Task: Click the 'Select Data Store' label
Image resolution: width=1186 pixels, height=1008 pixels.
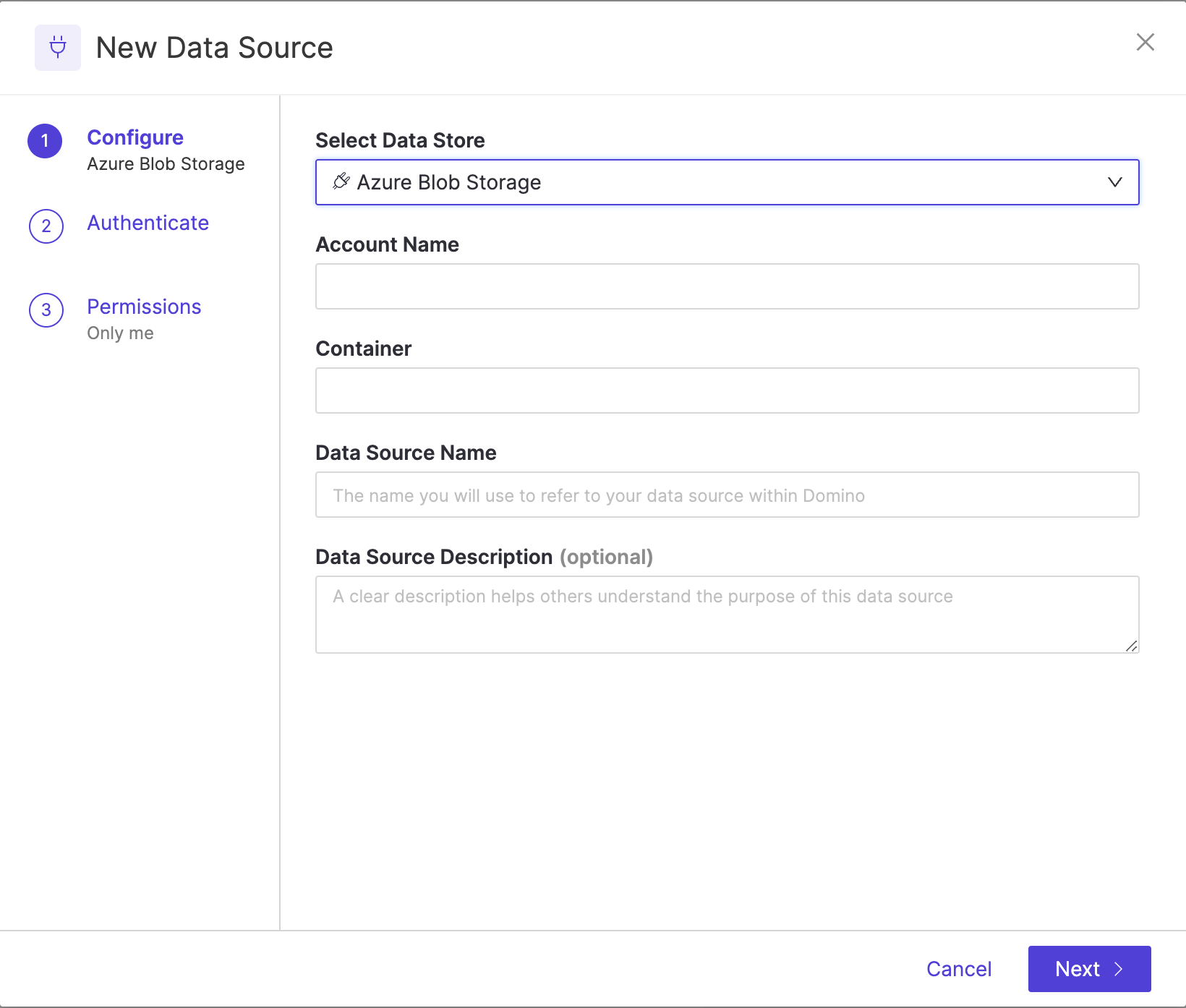Action: point(400,140)
